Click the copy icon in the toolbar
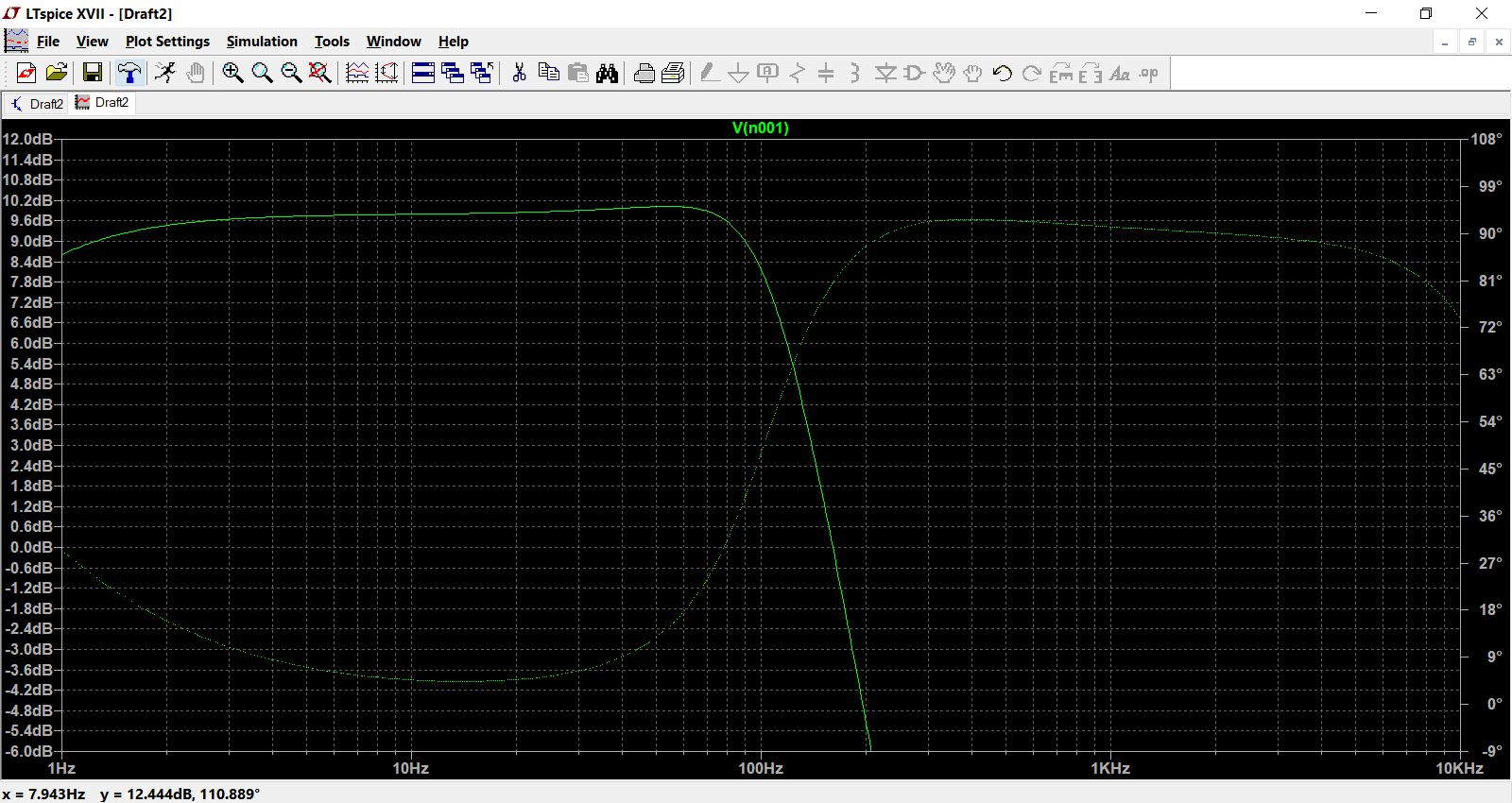 548,73
